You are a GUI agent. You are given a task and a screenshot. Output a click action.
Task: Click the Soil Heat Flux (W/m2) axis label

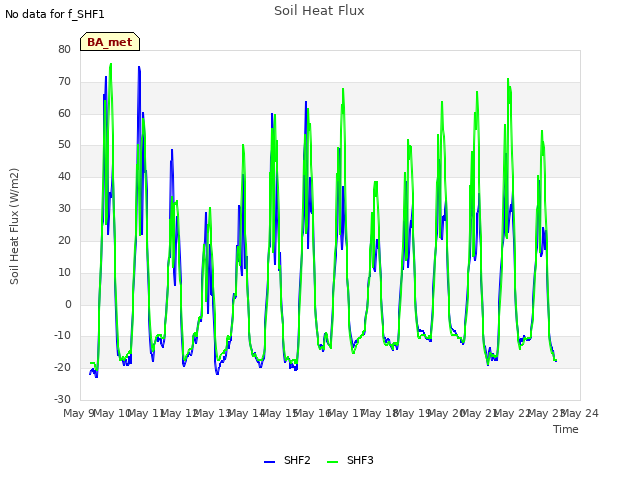14,226
